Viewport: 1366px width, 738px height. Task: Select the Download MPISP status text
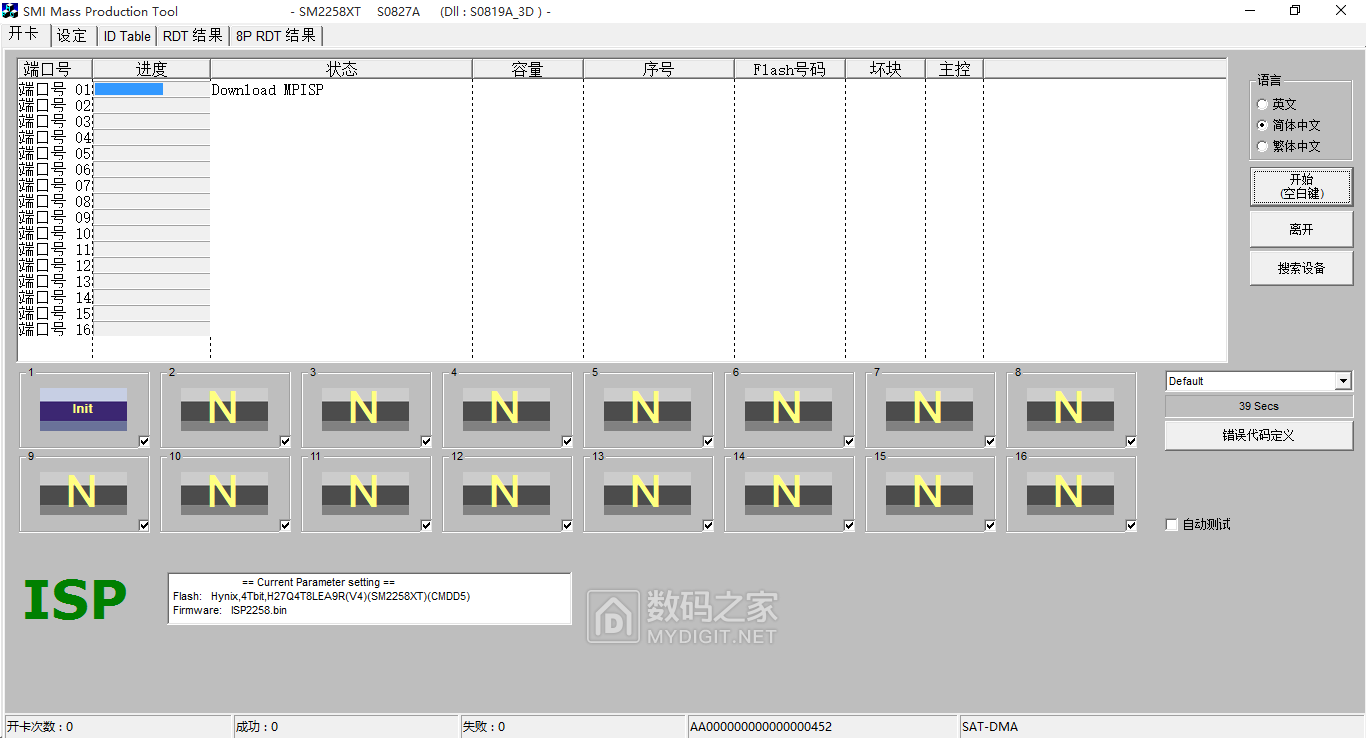coord(268,90)
